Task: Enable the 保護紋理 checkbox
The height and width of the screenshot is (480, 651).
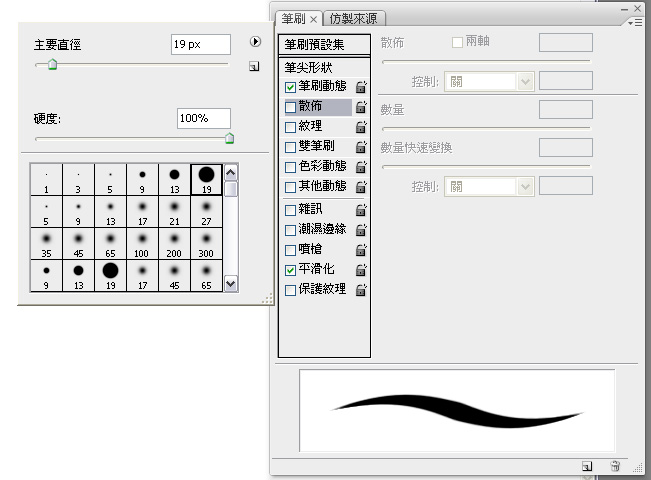Action: 290,290
